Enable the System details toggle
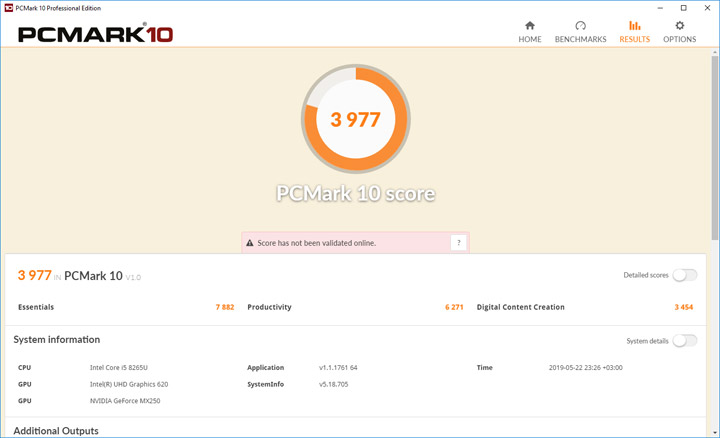Viewport: 720px width, 438px height. [x=685, y=341]
